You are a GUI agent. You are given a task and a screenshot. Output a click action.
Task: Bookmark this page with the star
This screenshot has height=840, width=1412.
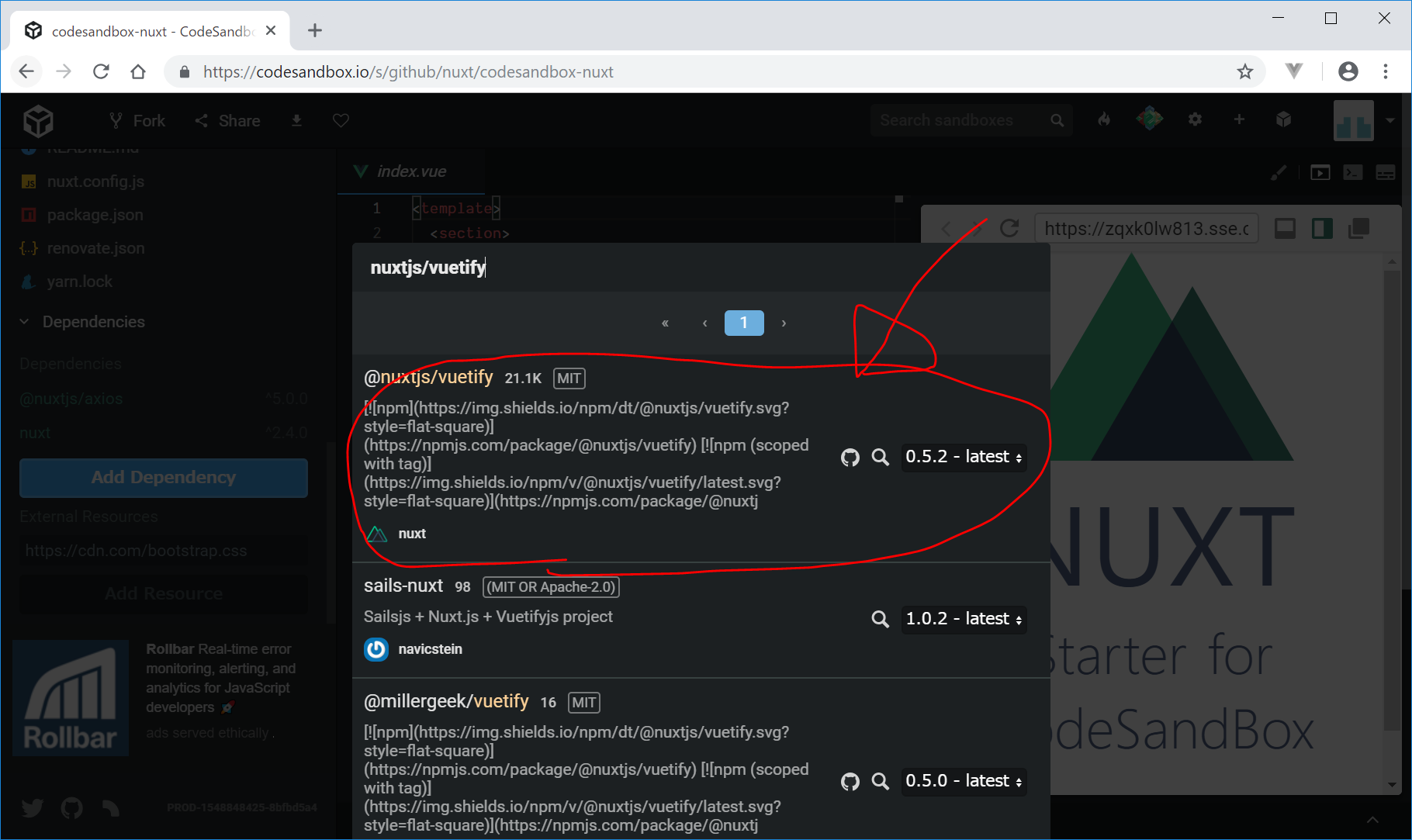(1244, 71)
